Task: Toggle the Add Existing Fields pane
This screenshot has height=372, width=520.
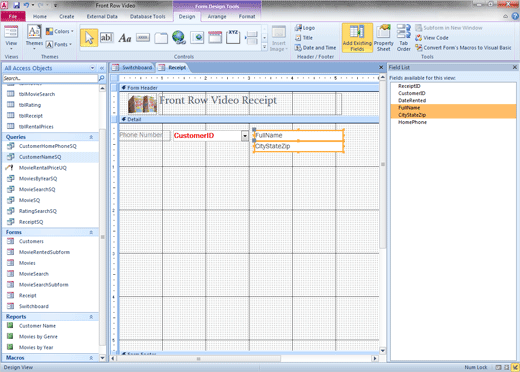Action: 357,38
